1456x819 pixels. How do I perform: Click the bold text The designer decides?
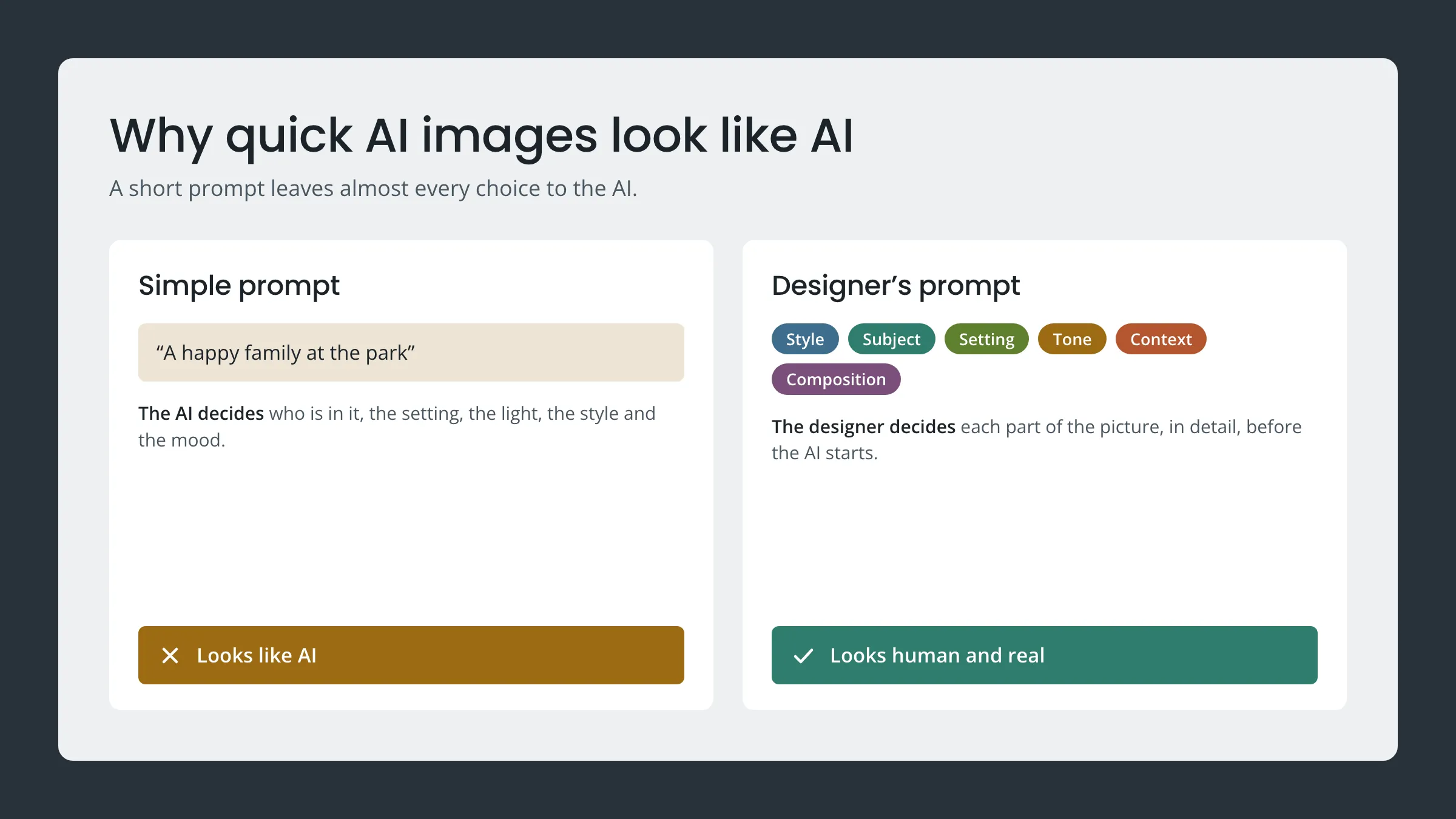(863, 427)
